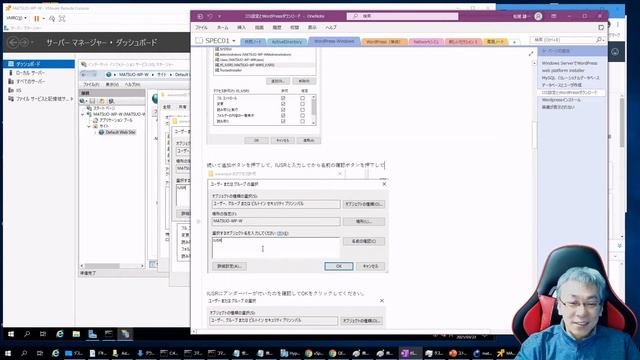The width and height of the screenshot is (640, 360).
Task: Click VMware send Ctrl+Alt+Del icon
Action: click(x=52, y=18)
